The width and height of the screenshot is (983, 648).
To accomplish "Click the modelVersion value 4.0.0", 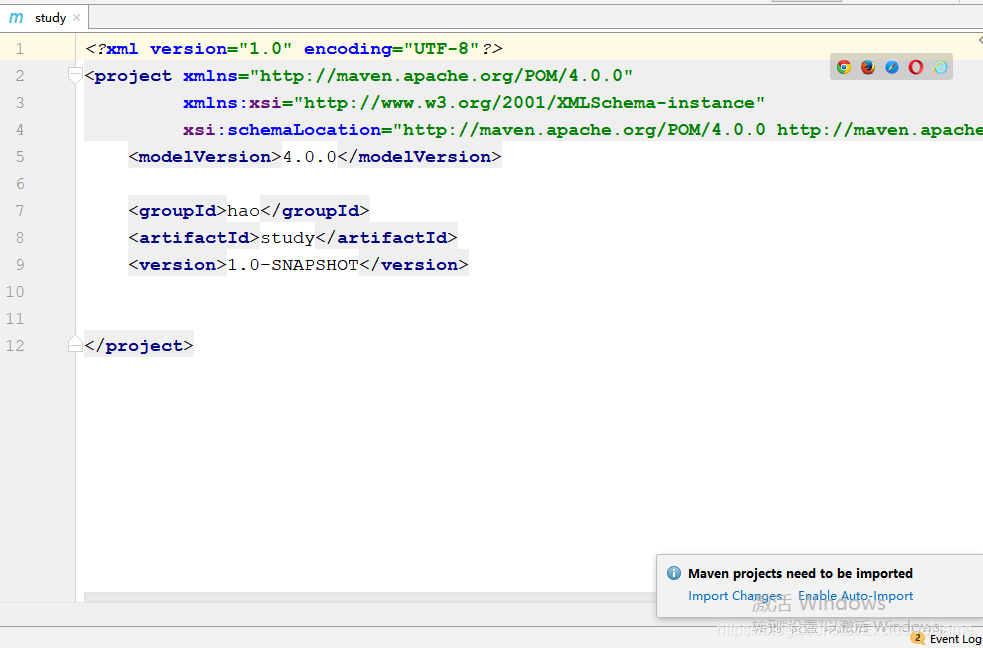I will 310,157.
